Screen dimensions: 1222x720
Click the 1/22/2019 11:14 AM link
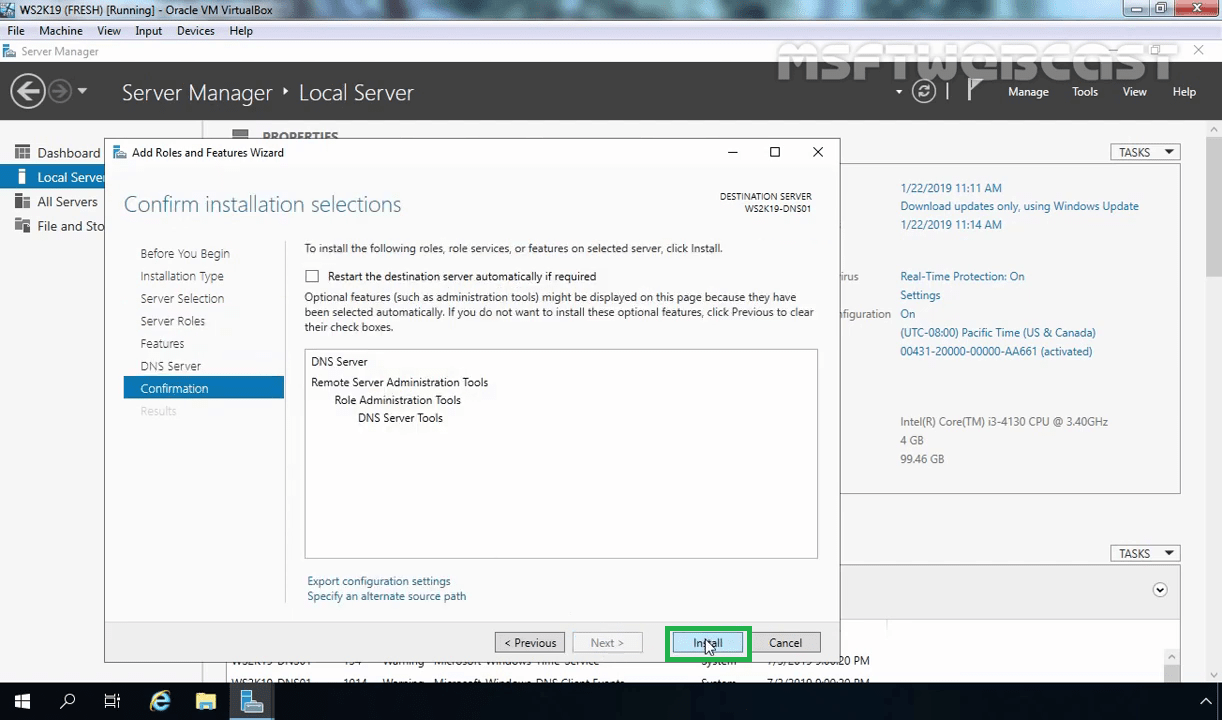click(951, 225)
